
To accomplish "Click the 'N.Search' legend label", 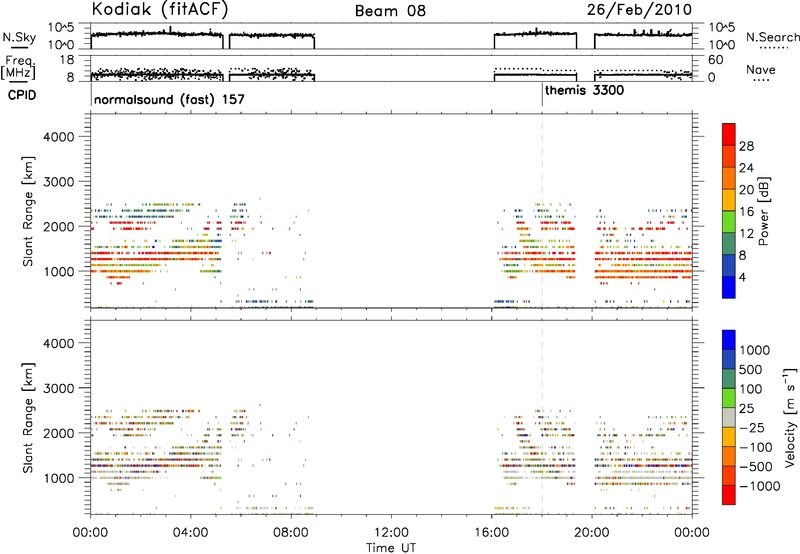I will pyautogui.click(x=773, y=37).
